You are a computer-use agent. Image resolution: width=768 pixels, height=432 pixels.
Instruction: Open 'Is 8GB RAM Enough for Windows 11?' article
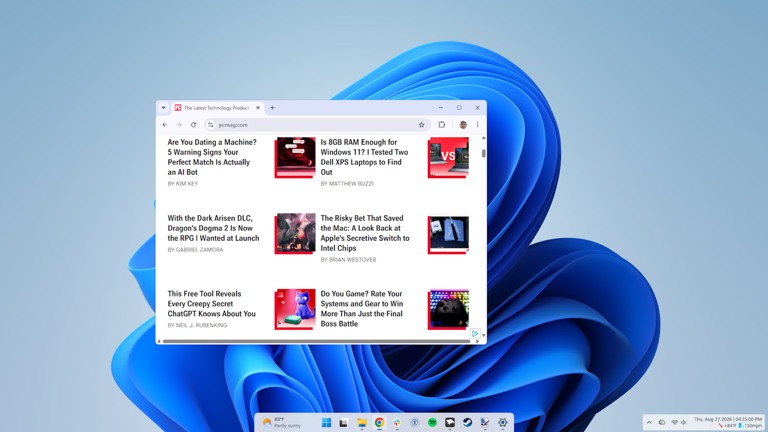pos(364,157)
